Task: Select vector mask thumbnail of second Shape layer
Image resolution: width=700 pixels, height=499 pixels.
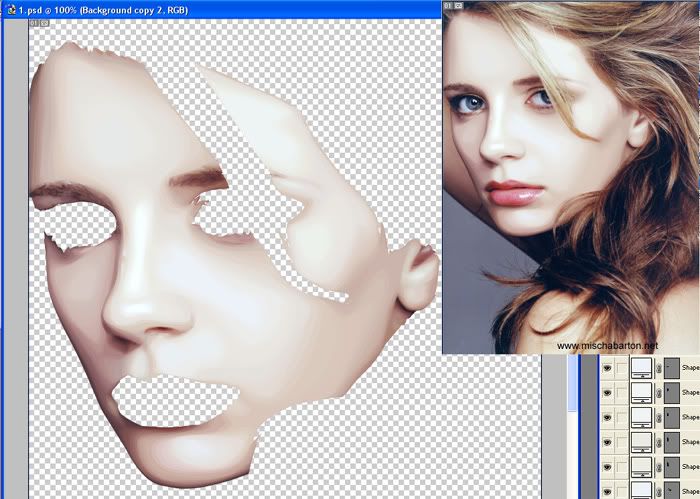Action: click(x=672, y=393)
